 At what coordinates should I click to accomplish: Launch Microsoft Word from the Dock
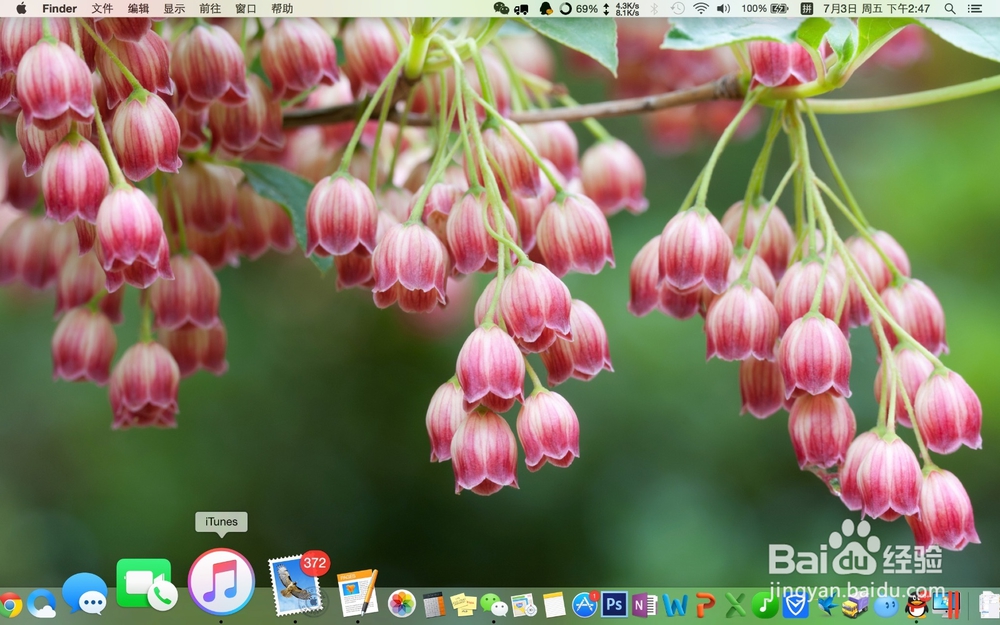click(675, 605)
